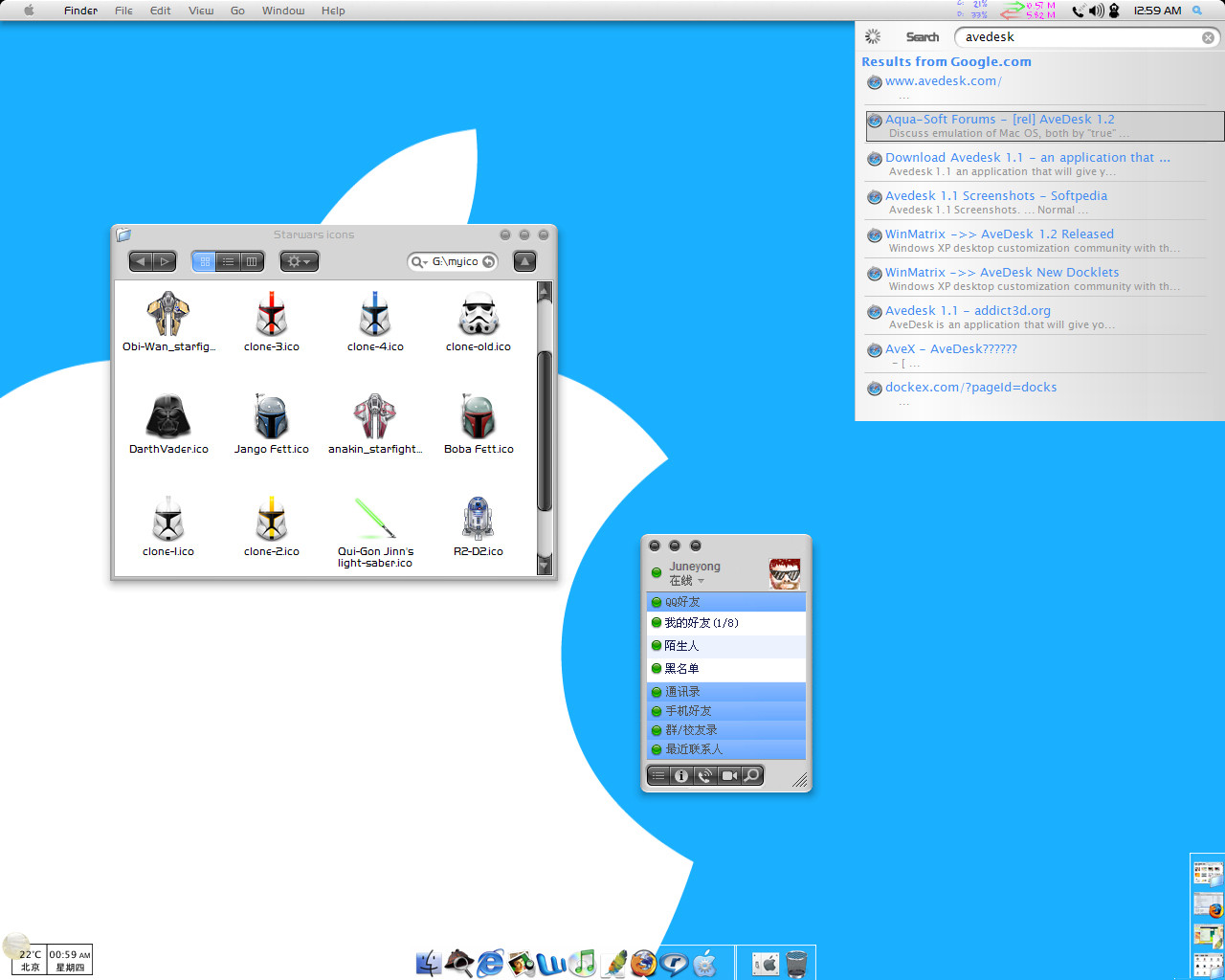Select the Boba Fett.ico file
1225x980 pixels.
479,424
